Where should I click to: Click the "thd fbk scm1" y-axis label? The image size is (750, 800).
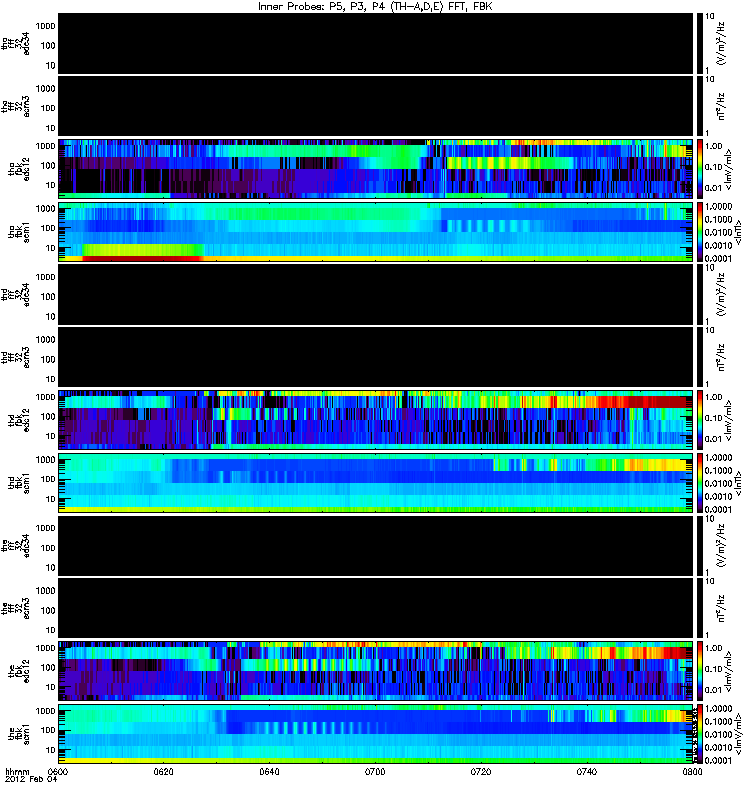coord(19,483)
